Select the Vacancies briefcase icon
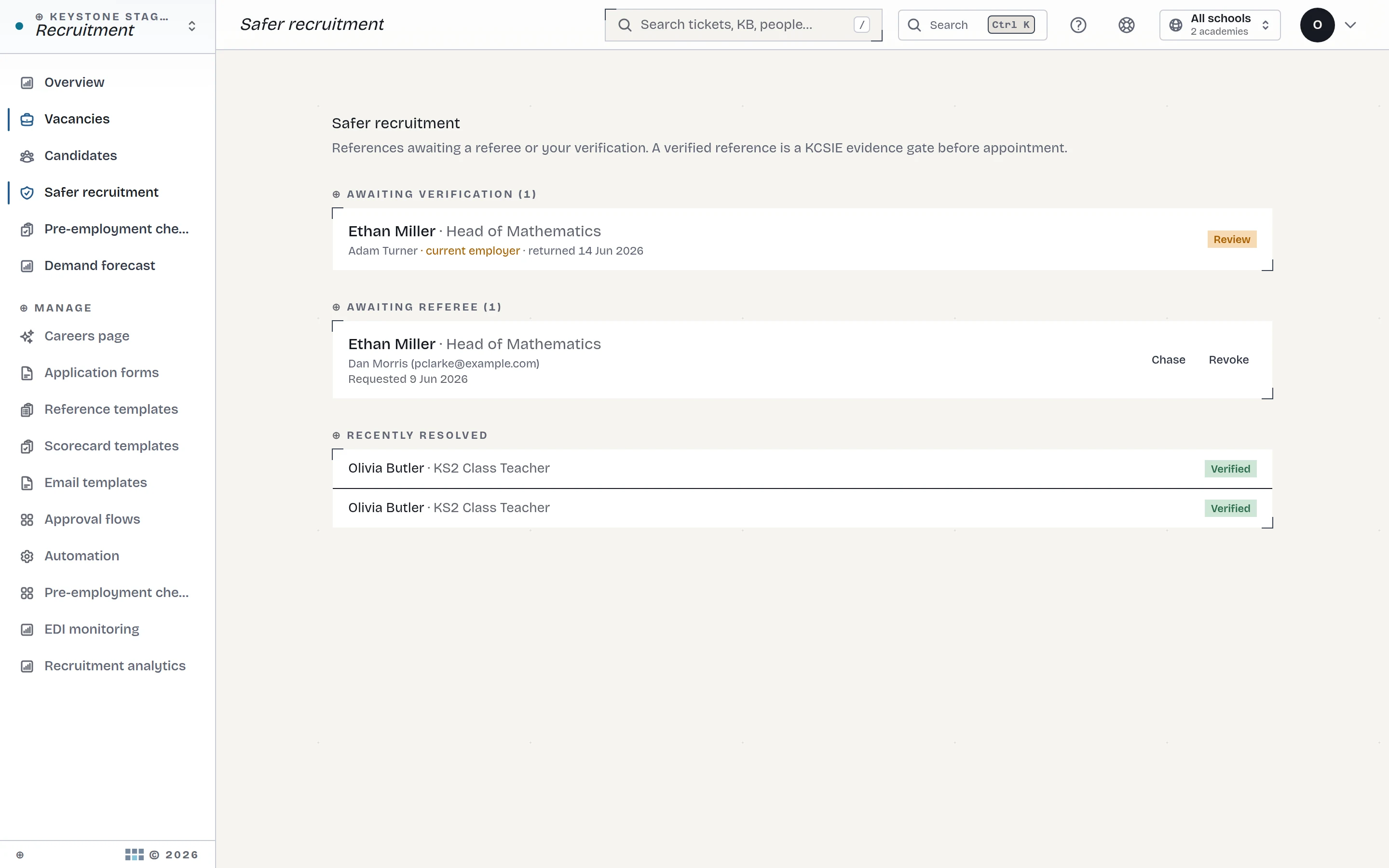Viewport: 1389px width, 868px height. tap(27, 120)
